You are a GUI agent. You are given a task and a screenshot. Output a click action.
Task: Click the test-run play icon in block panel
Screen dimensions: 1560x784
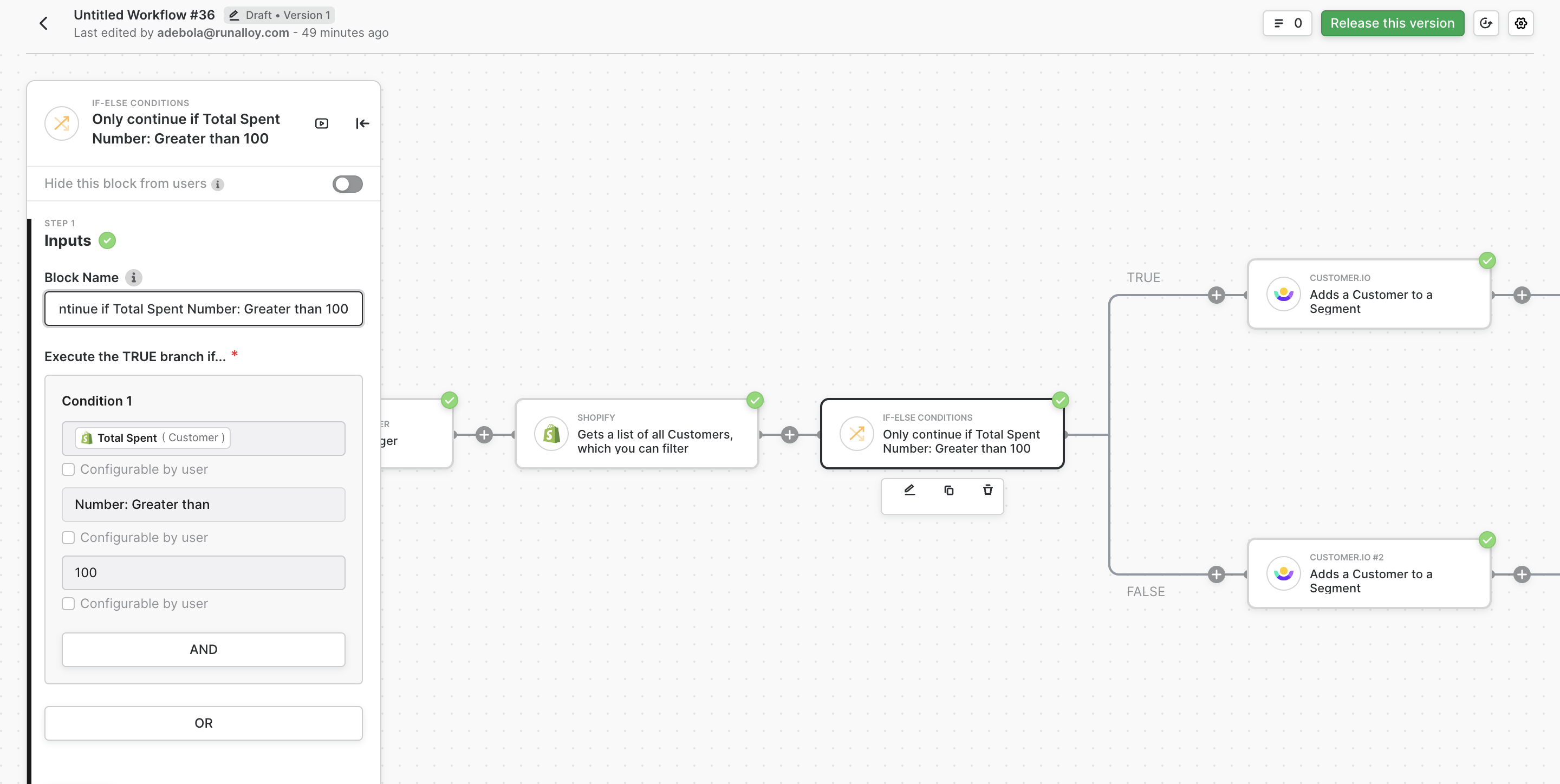(322, 123)
